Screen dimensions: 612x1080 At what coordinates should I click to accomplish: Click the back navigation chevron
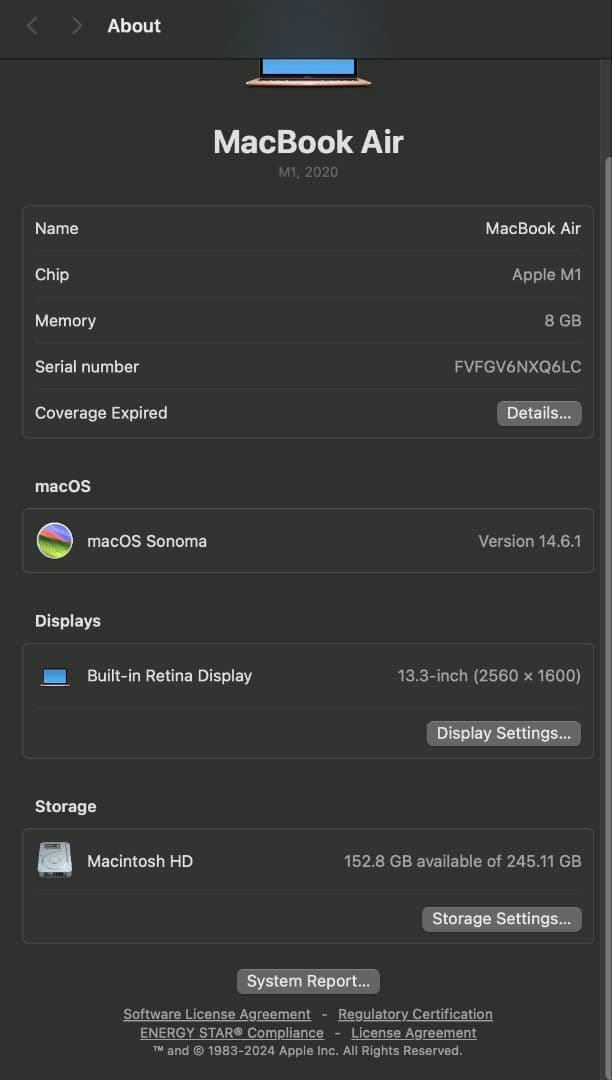[31, 25]
